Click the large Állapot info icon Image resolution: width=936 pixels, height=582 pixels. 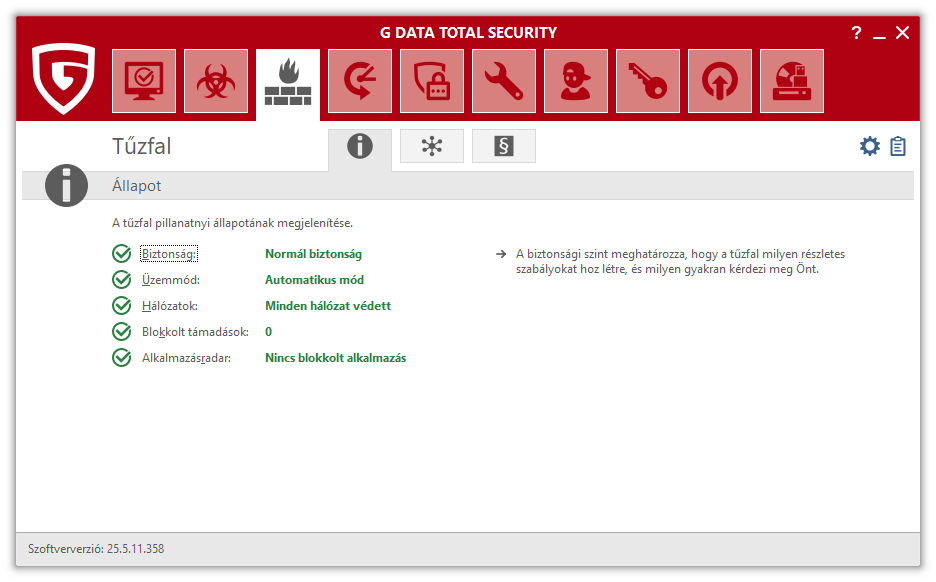pos(66,186)
